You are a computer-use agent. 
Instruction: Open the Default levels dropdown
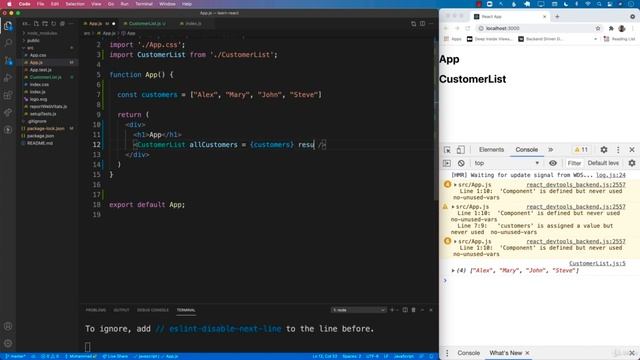(x=604, y=163)
